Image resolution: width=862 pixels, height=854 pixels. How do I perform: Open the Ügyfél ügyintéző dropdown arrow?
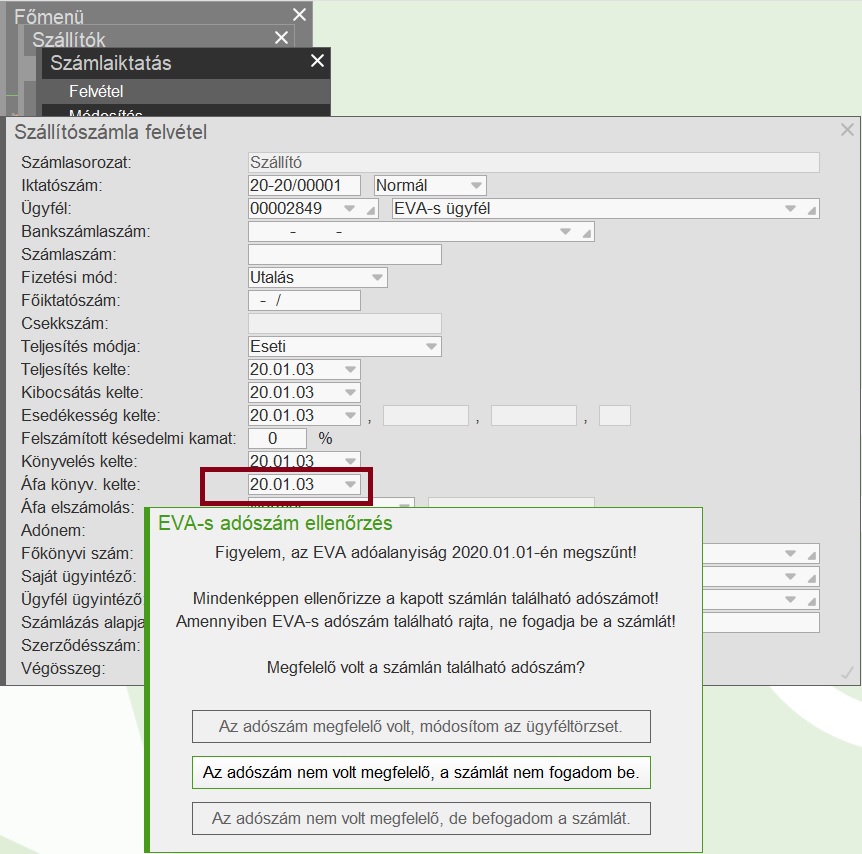790,599
